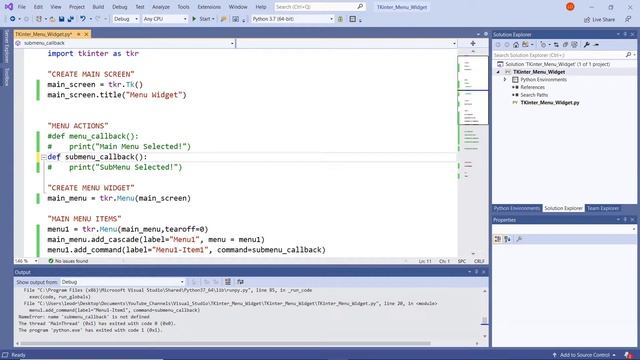Switch to the Team Explorer tab
This screenshot has height=360, width=640.
pos(602,208)
